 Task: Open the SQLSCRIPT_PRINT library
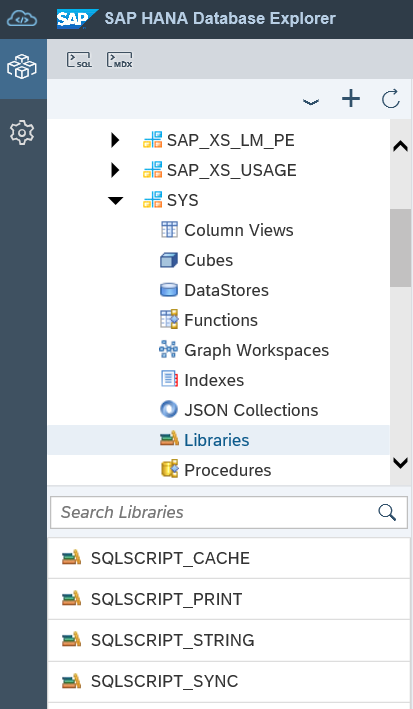(x=229, y=599)
